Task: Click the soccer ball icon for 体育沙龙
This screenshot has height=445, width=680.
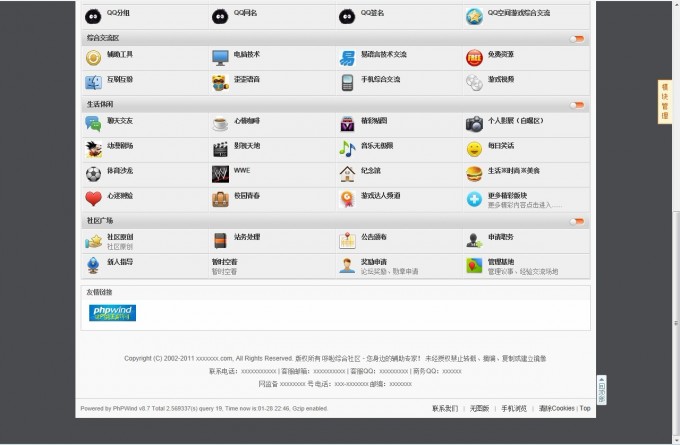Action: click(93, 174)
